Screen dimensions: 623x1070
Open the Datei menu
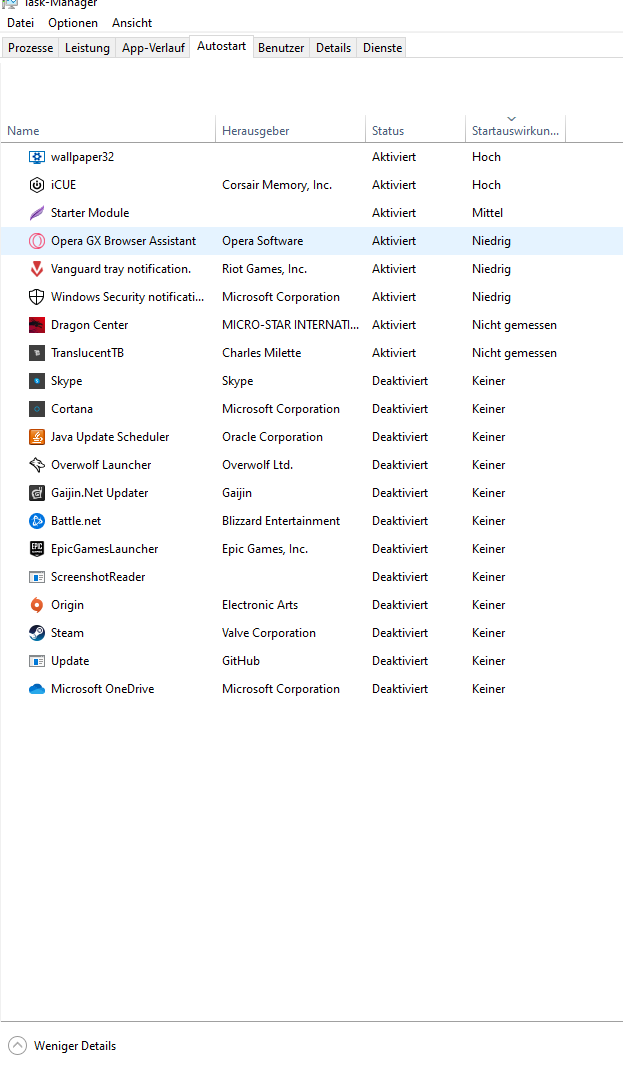20,23
